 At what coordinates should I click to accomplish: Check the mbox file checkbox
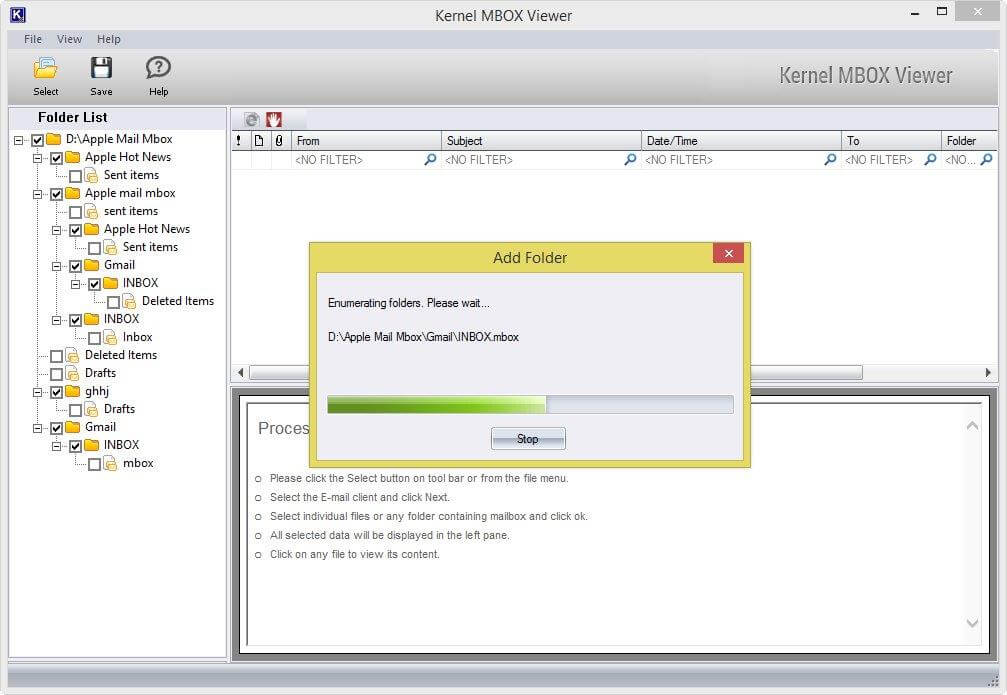(x=94, y=464)
